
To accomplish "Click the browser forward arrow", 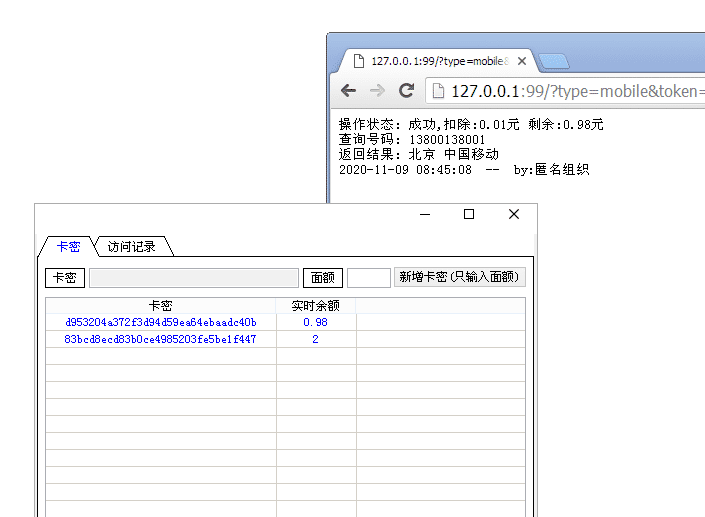I will tap(377, 91).
